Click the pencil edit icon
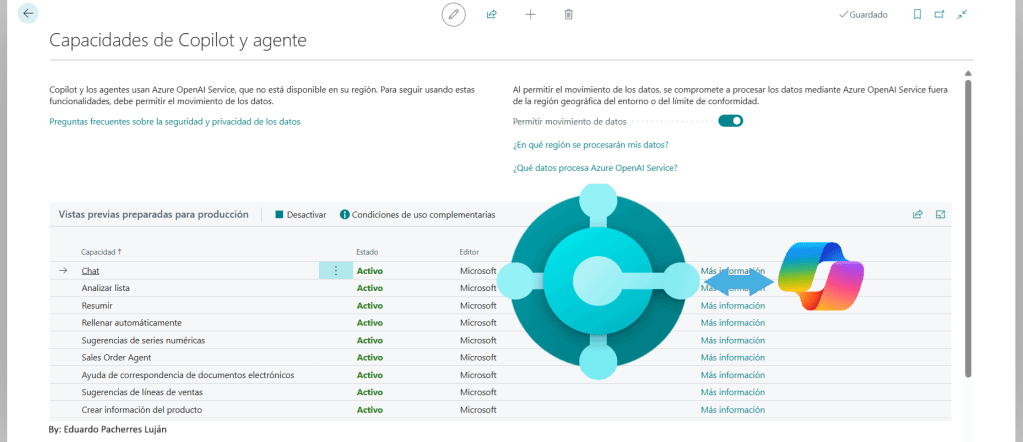Image resolution: width=1023 pixels, height=442 pixels. point(454,14)
